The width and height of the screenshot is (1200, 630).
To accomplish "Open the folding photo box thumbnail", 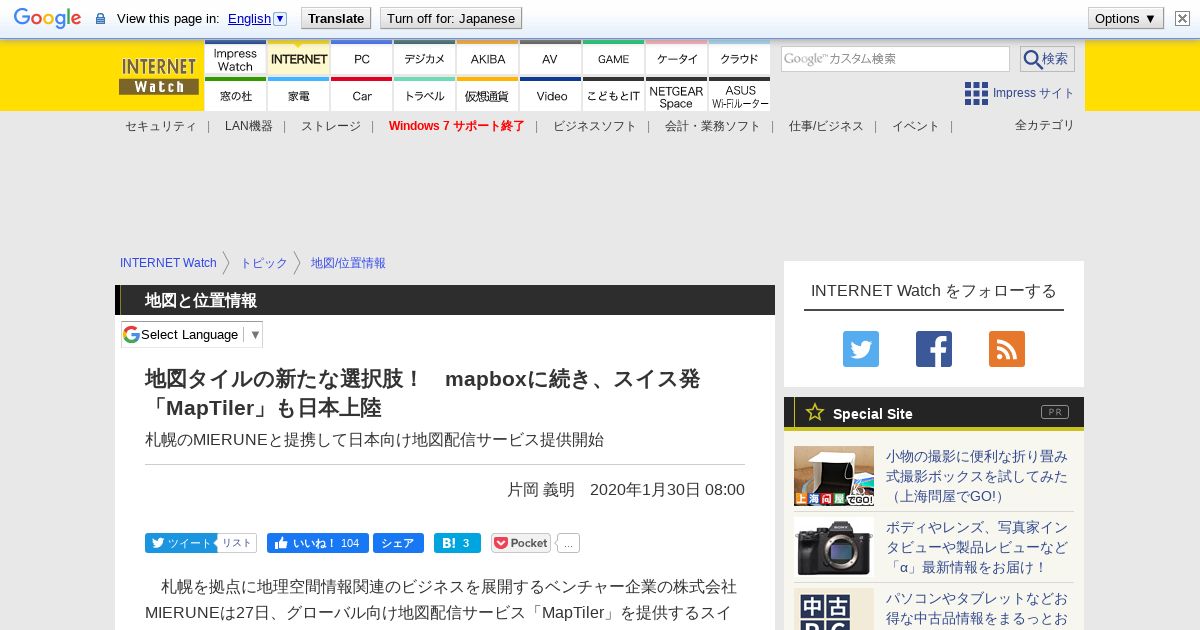I will click(x=834, y=476).
